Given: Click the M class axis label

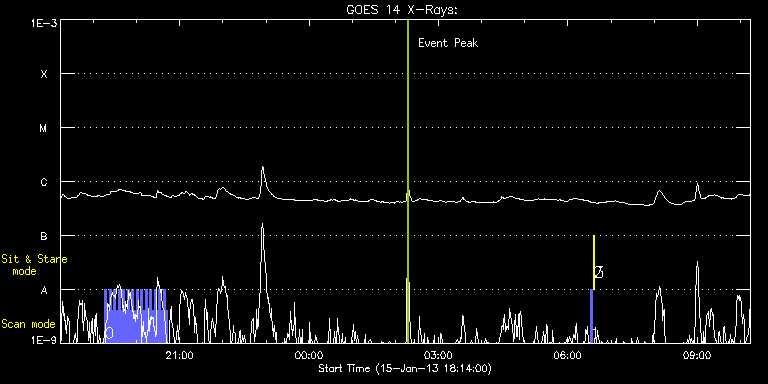Looking at the screenshot, I should coord(44,128).
